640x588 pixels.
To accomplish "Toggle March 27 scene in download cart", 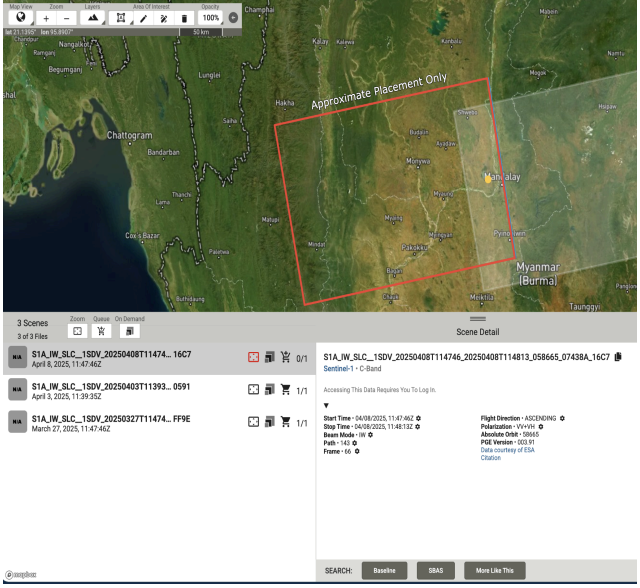I will click(x=286, y=423).
